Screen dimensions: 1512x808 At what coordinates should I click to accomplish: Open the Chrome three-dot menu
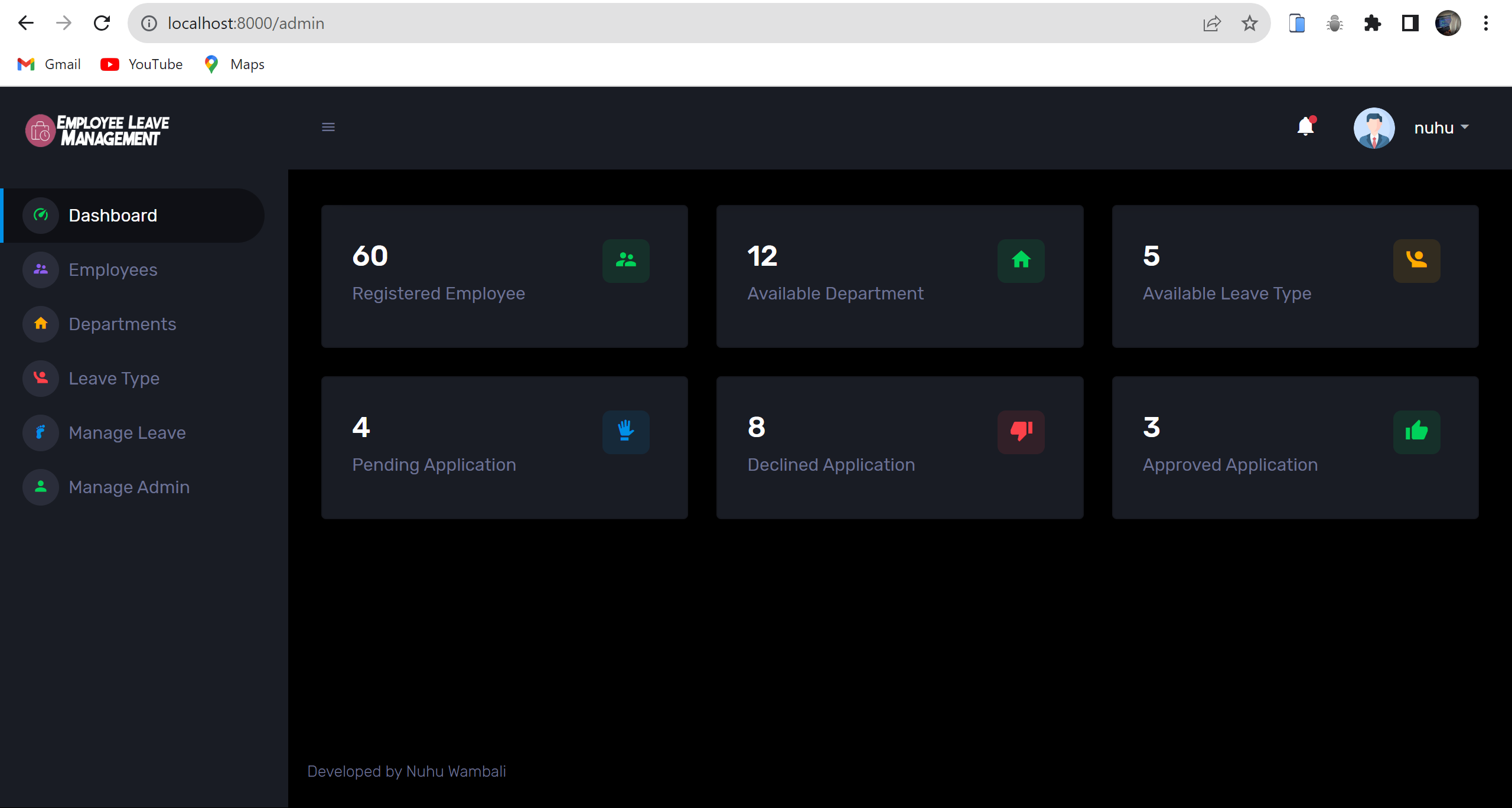[1487, 23]
